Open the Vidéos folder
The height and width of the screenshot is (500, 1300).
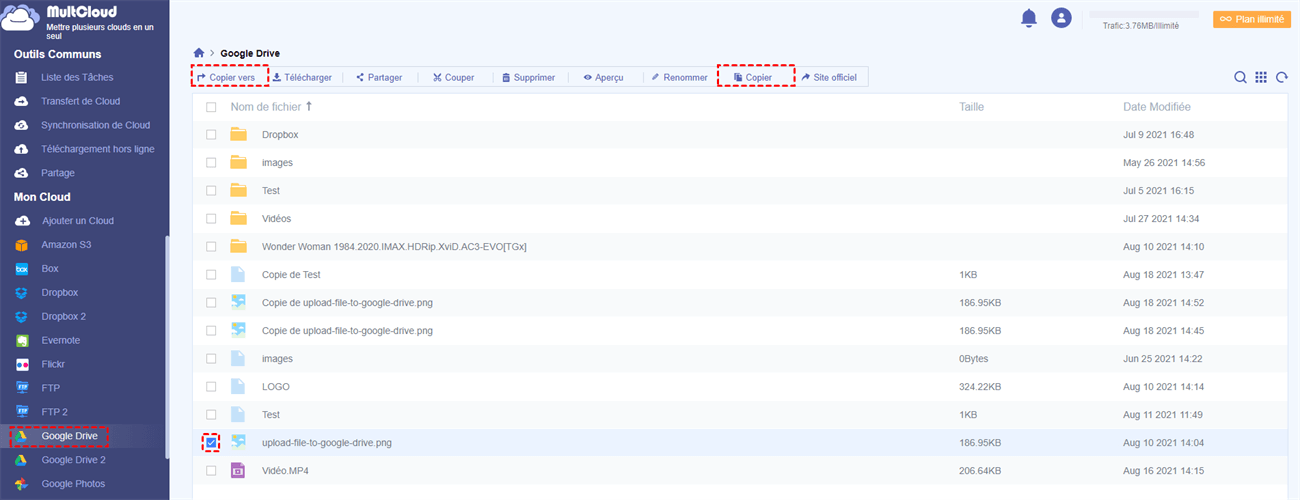276,218
